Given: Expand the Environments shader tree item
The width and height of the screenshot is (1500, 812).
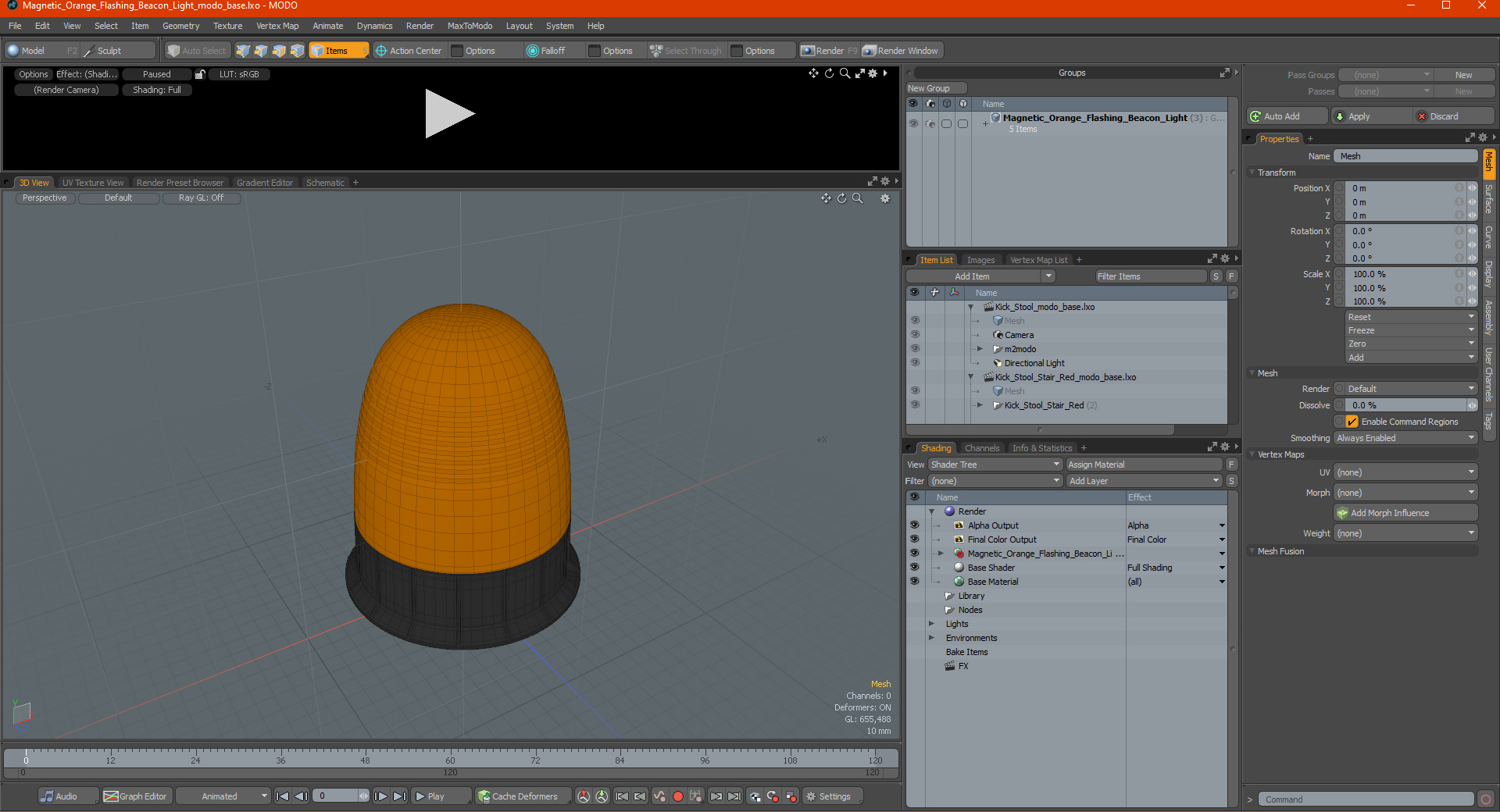Looking at the screenshot, I should coord(931,638).
